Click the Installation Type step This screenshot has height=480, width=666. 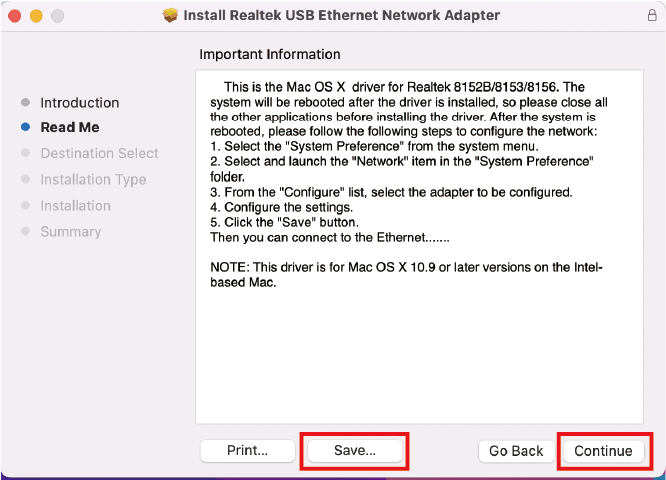pos(93,179)
